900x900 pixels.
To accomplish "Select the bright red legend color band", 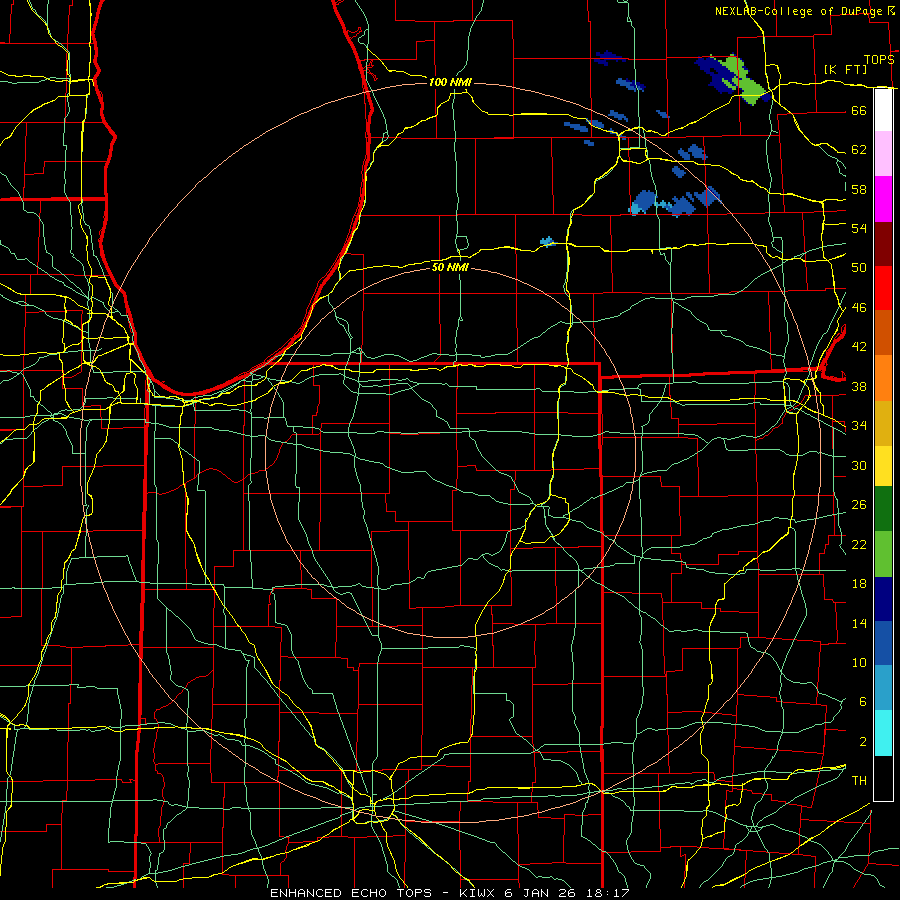I will click(883, 288).
